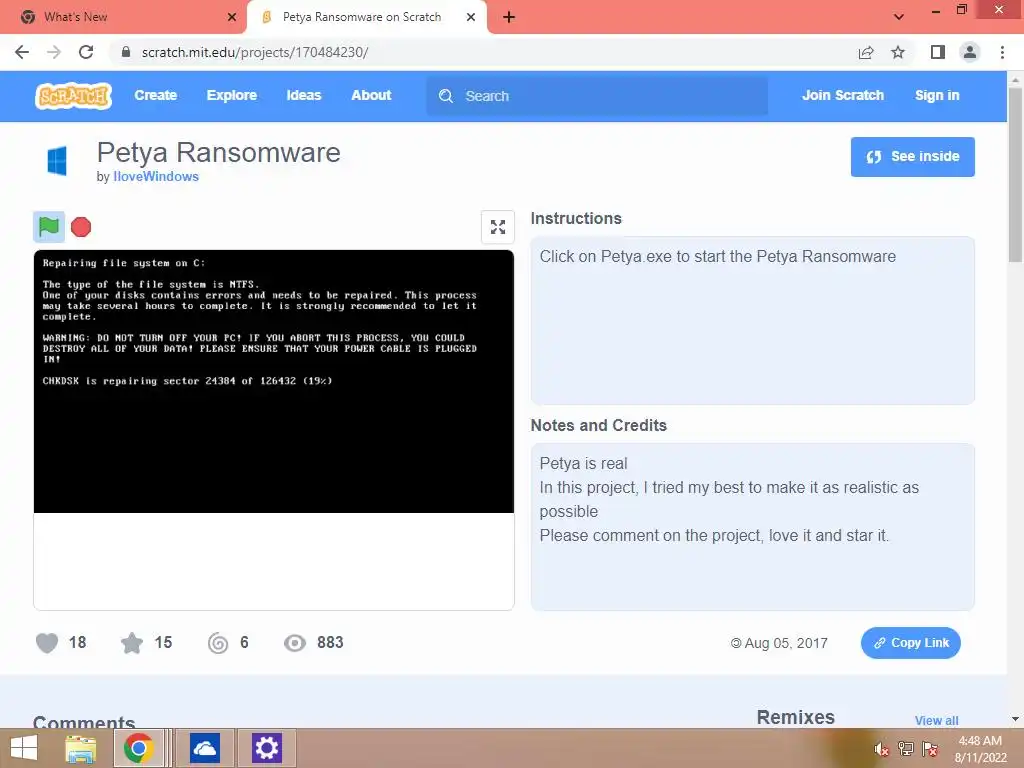View all remixes

tap(936, 720)
